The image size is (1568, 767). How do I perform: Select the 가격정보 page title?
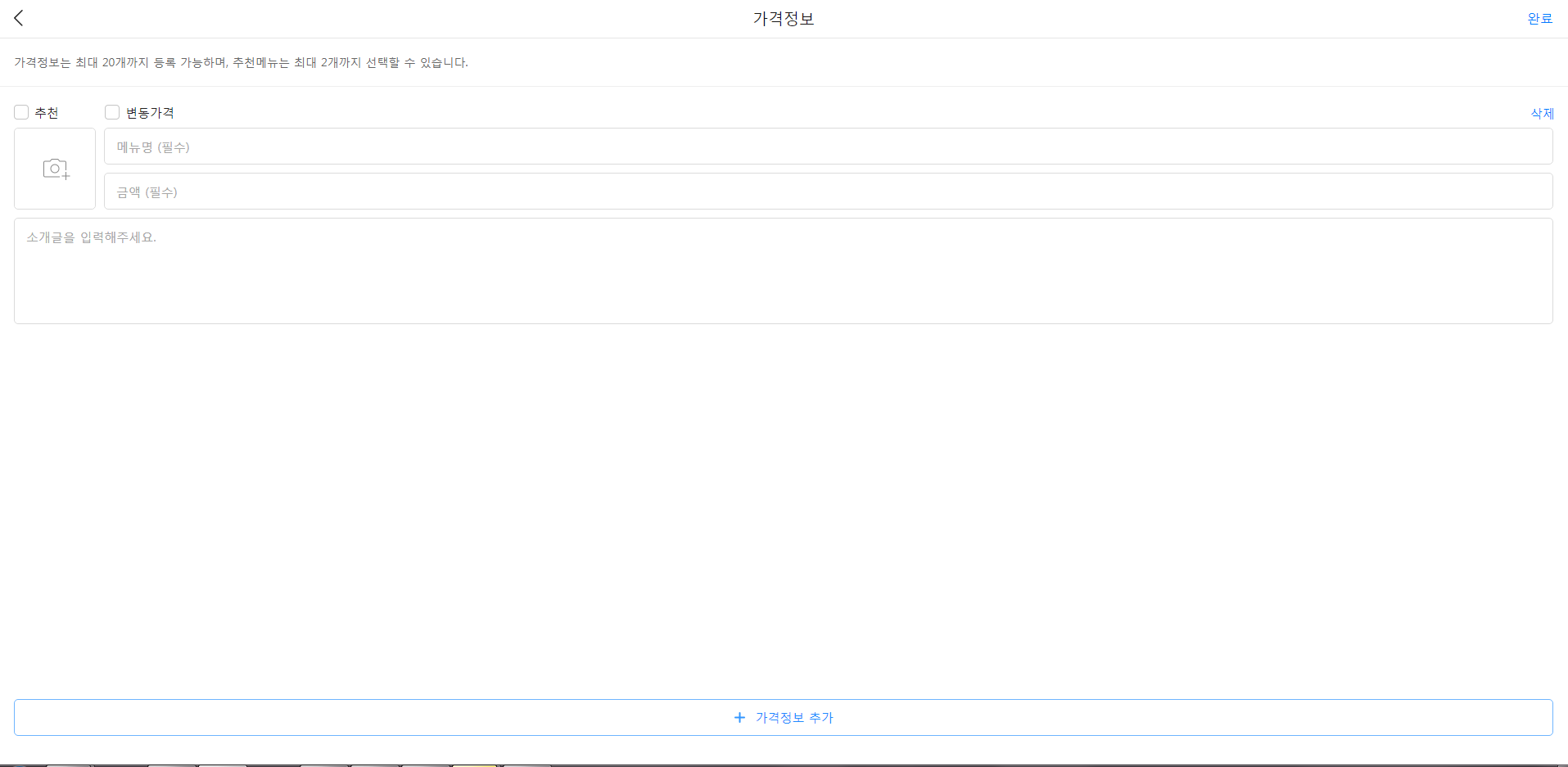(x=783, y=18)
